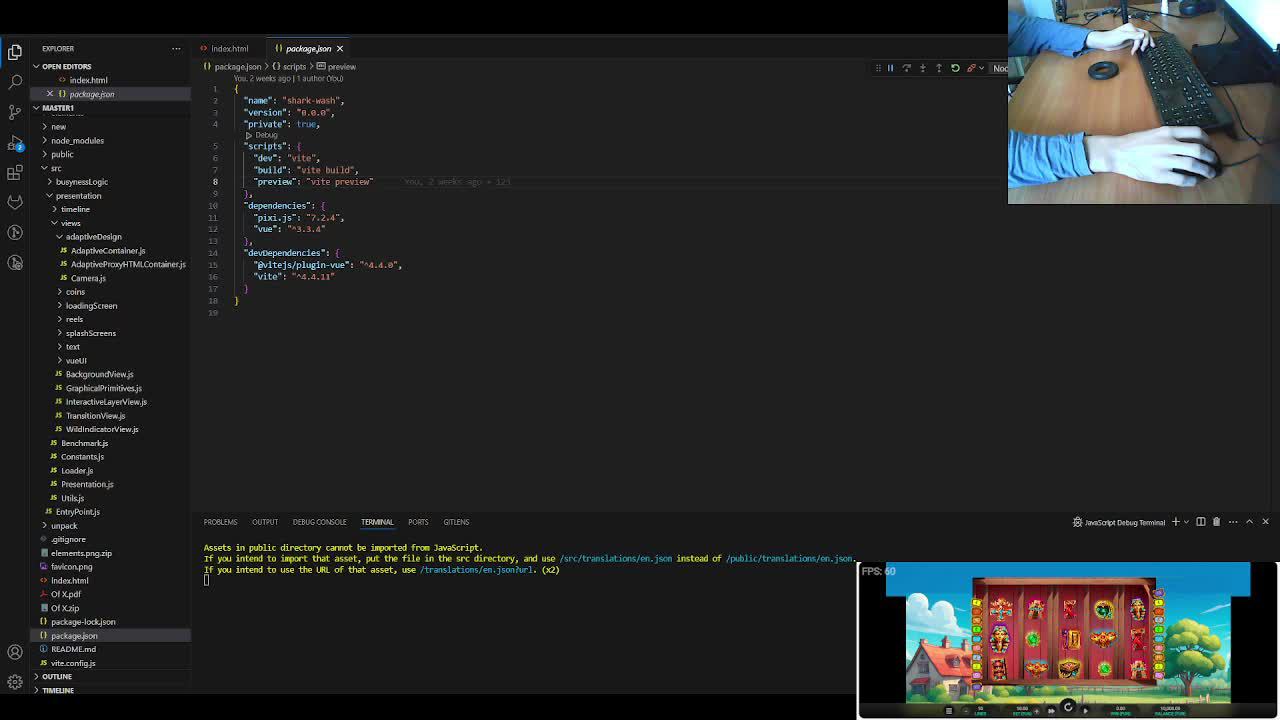
Task: Open terminal panel more actions menu
Action: [1233, 522]
